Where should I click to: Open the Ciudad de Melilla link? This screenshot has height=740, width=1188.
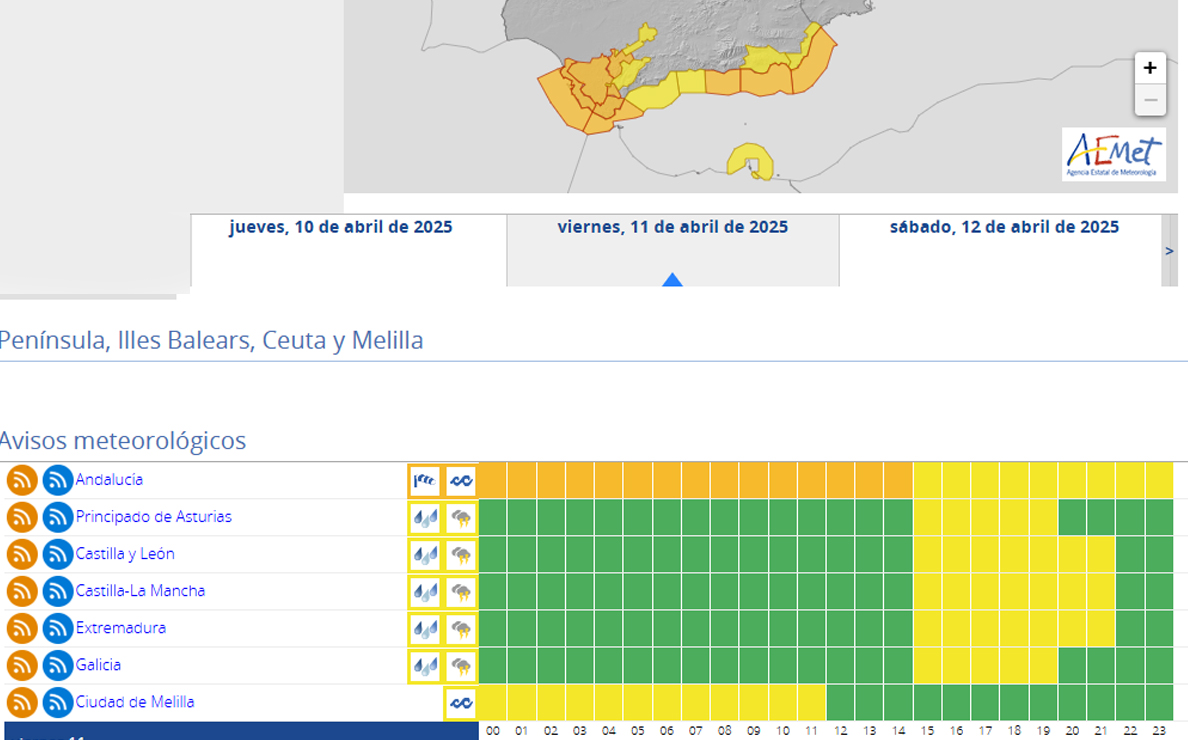point(135,702)
